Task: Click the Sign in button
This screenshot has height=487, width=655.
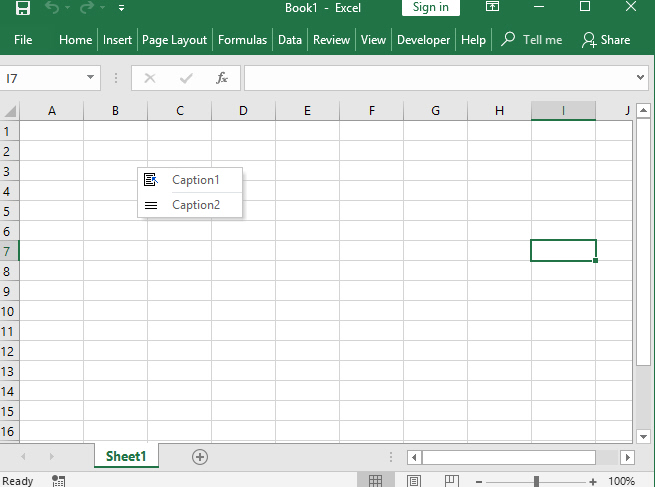Action: coord(431,8)
